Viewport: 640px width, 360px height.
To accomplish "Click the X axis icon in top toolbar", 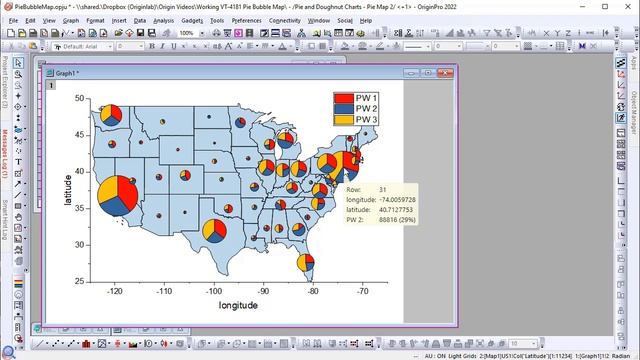I will coord(547,33).
